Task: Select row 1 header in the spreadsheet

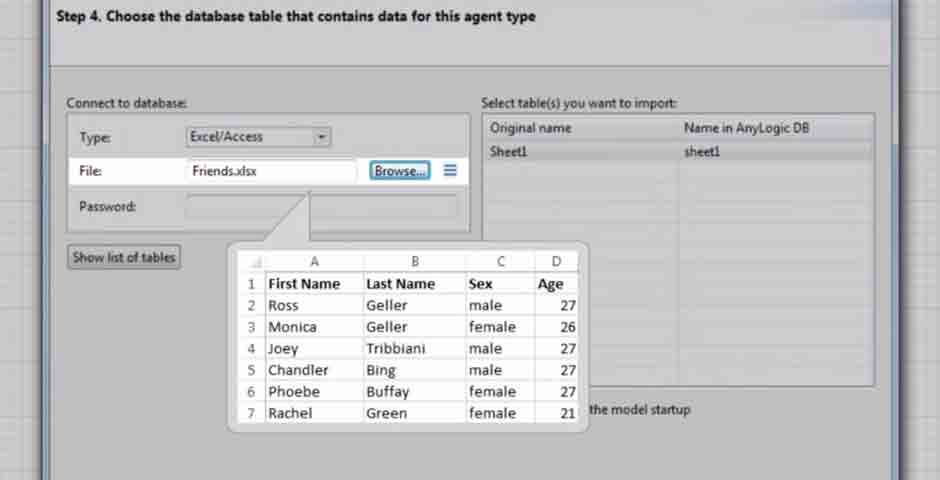Action: pos(252,284)
